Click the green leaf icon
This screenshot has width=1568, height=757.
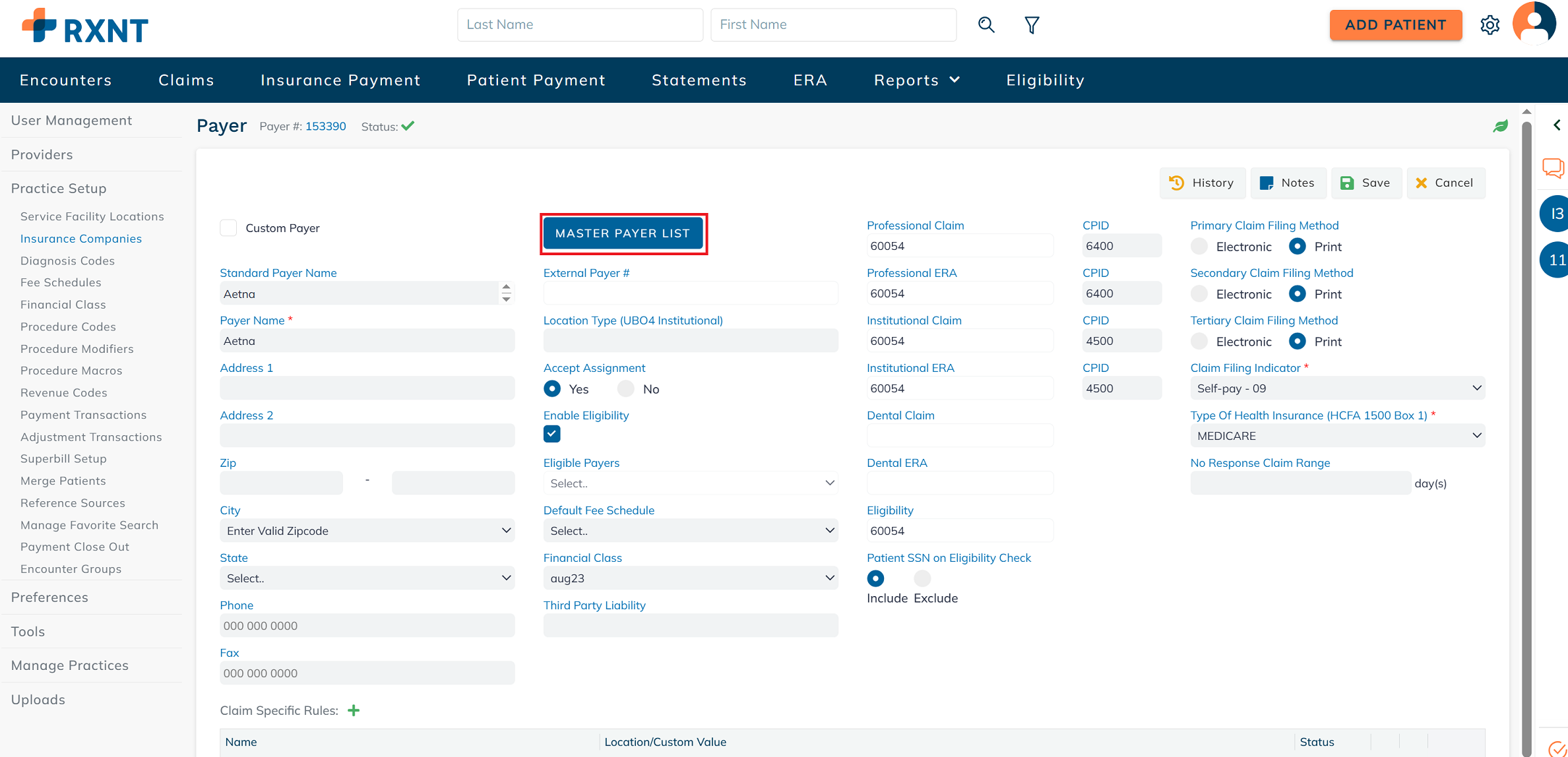pos(1500,126)
